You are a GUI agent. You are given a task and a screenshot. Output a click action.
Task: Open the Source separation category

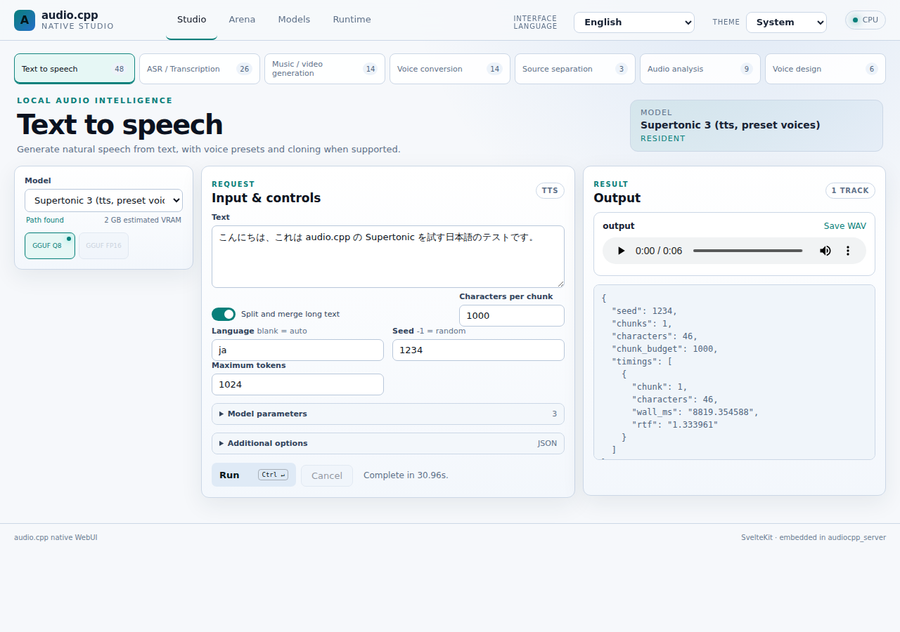coord(575,69)
